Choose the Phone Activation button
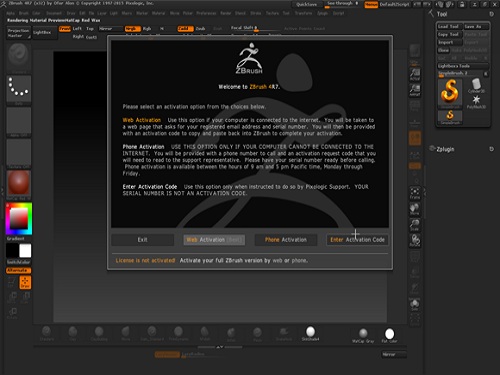Viewport: 500px width, 375px height. click(286, 240)
